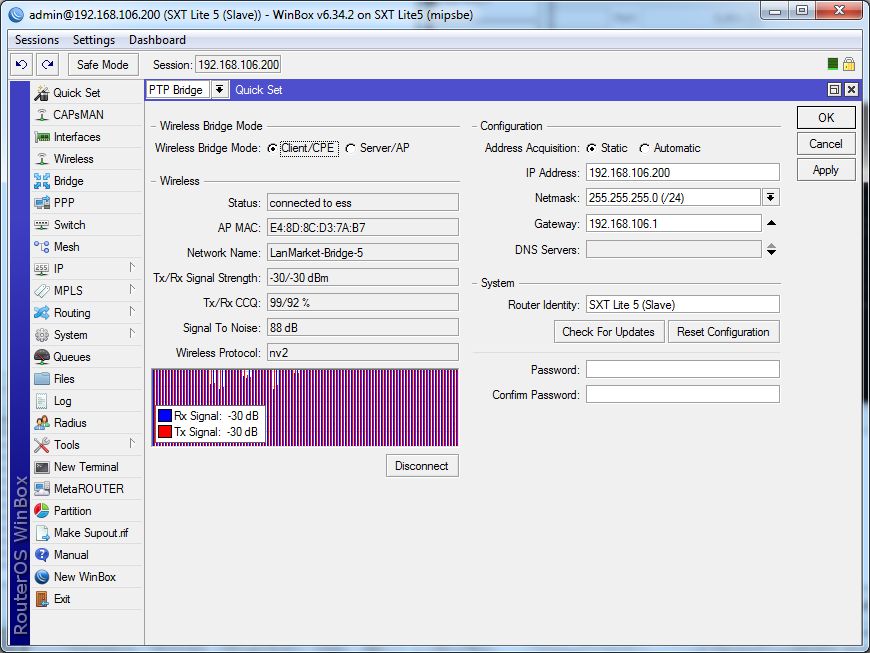Image resolution: width=870 pixels, height=653 pixels.
Task: Click the Gateway input field
Action: [674, 224]
